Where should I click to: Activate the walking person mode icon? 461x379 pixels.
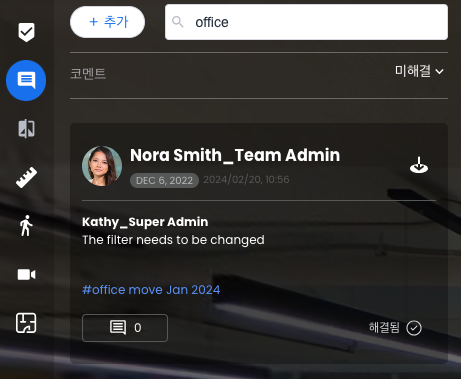click(26, 226)
